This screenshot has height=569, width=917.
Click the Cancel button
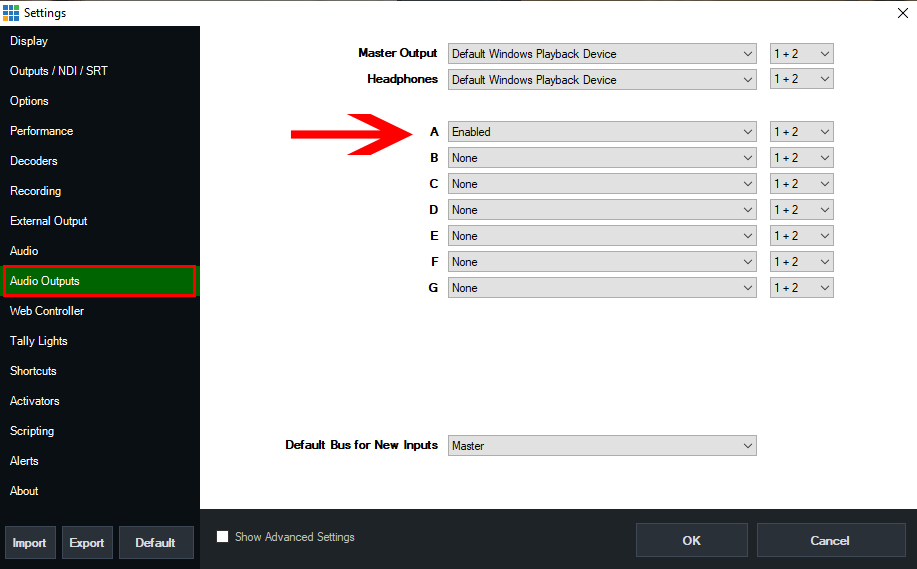click(x=829, y=541)
